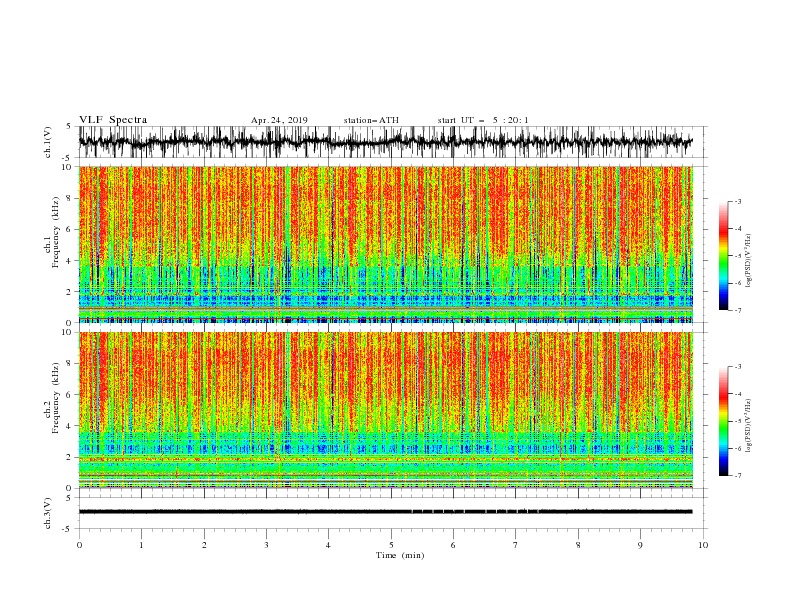Click the upper colorbar's log(PSD) label
792x612 pixels.
[x=748, y=260]
